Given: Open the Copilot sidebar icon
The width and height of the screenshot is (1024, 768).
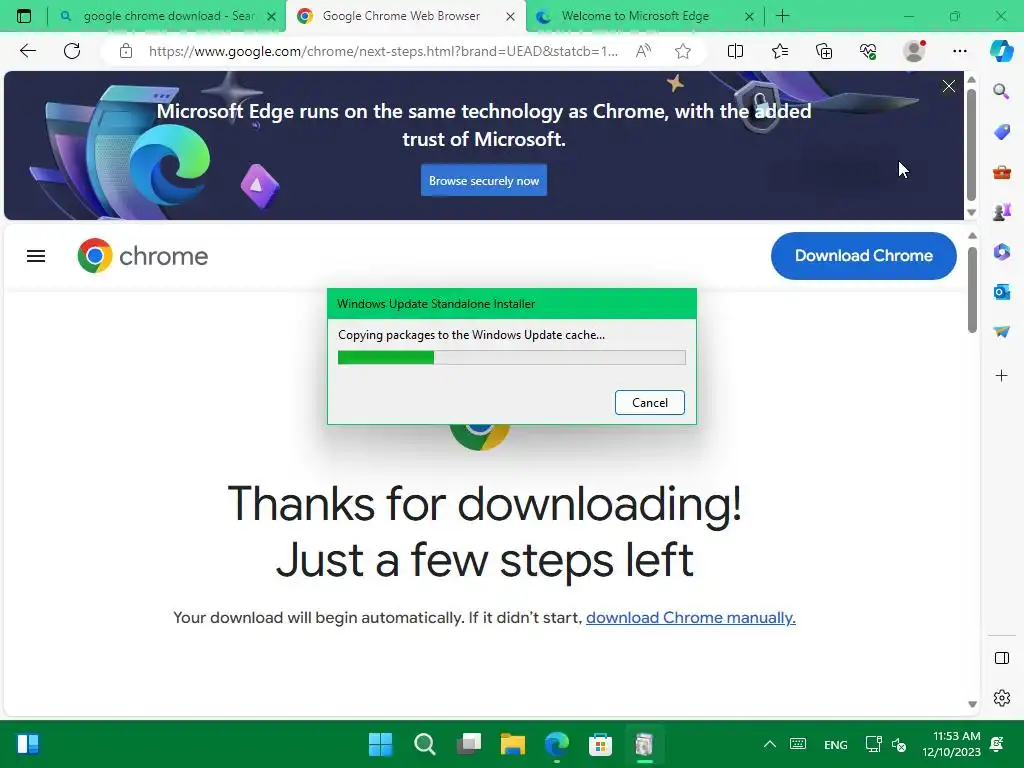Looking at the screenshot, I should click(x=1001, y=51).
